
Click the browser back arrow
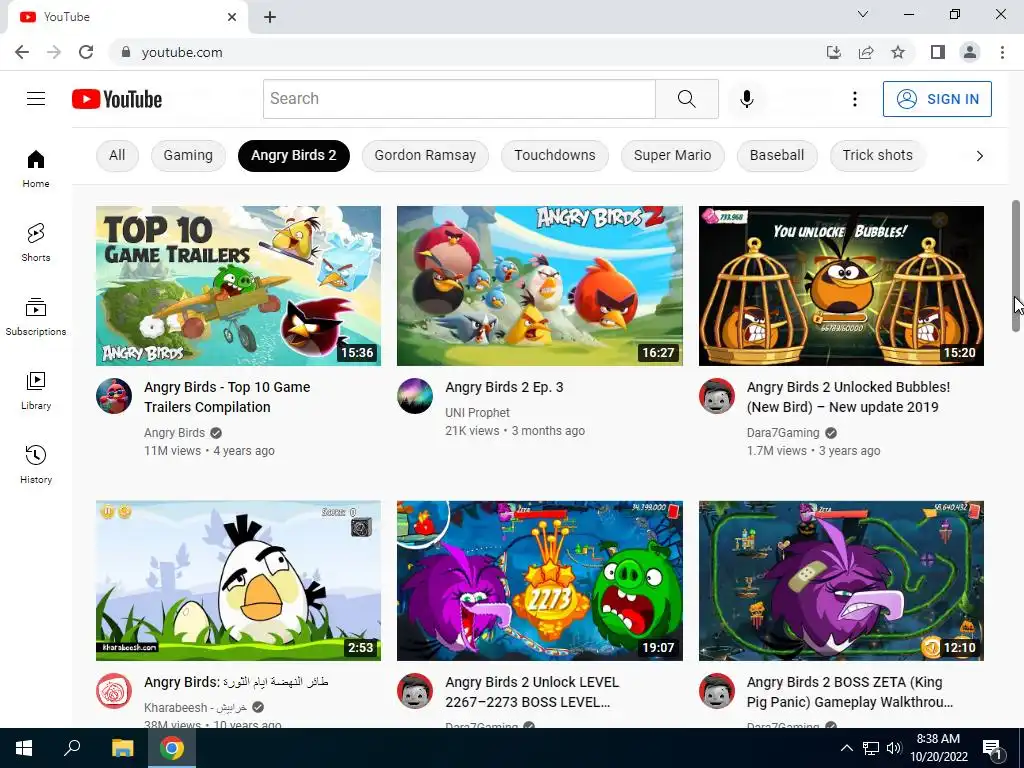(22, 52)
